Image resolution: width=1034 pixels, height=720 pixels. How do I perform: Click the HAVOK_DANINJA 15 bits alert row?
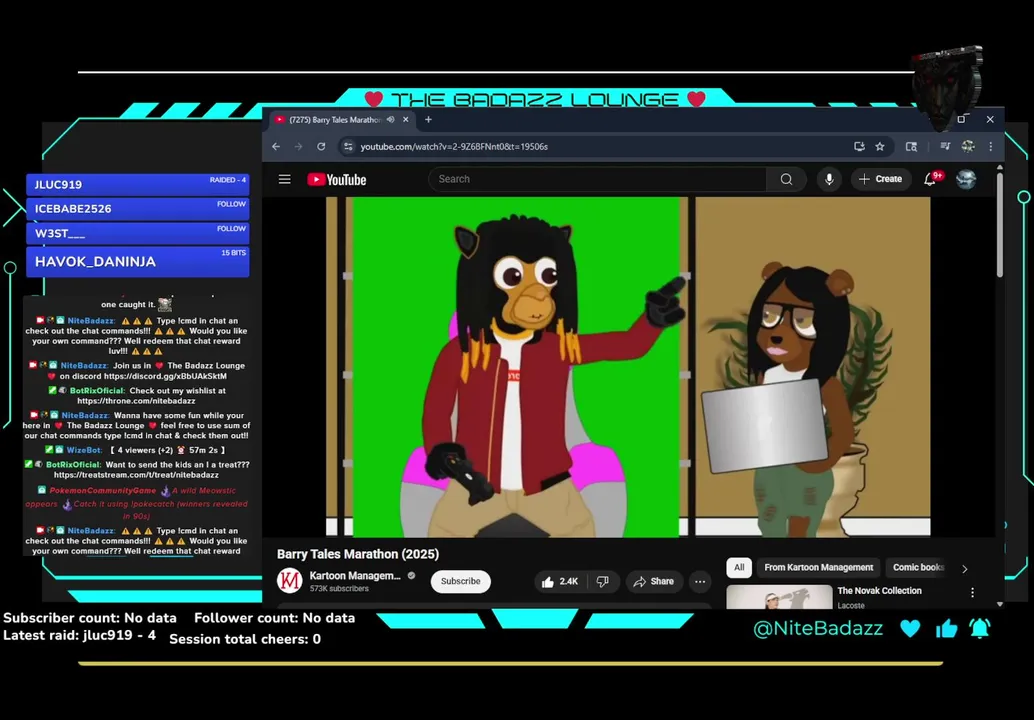point(138,261)
